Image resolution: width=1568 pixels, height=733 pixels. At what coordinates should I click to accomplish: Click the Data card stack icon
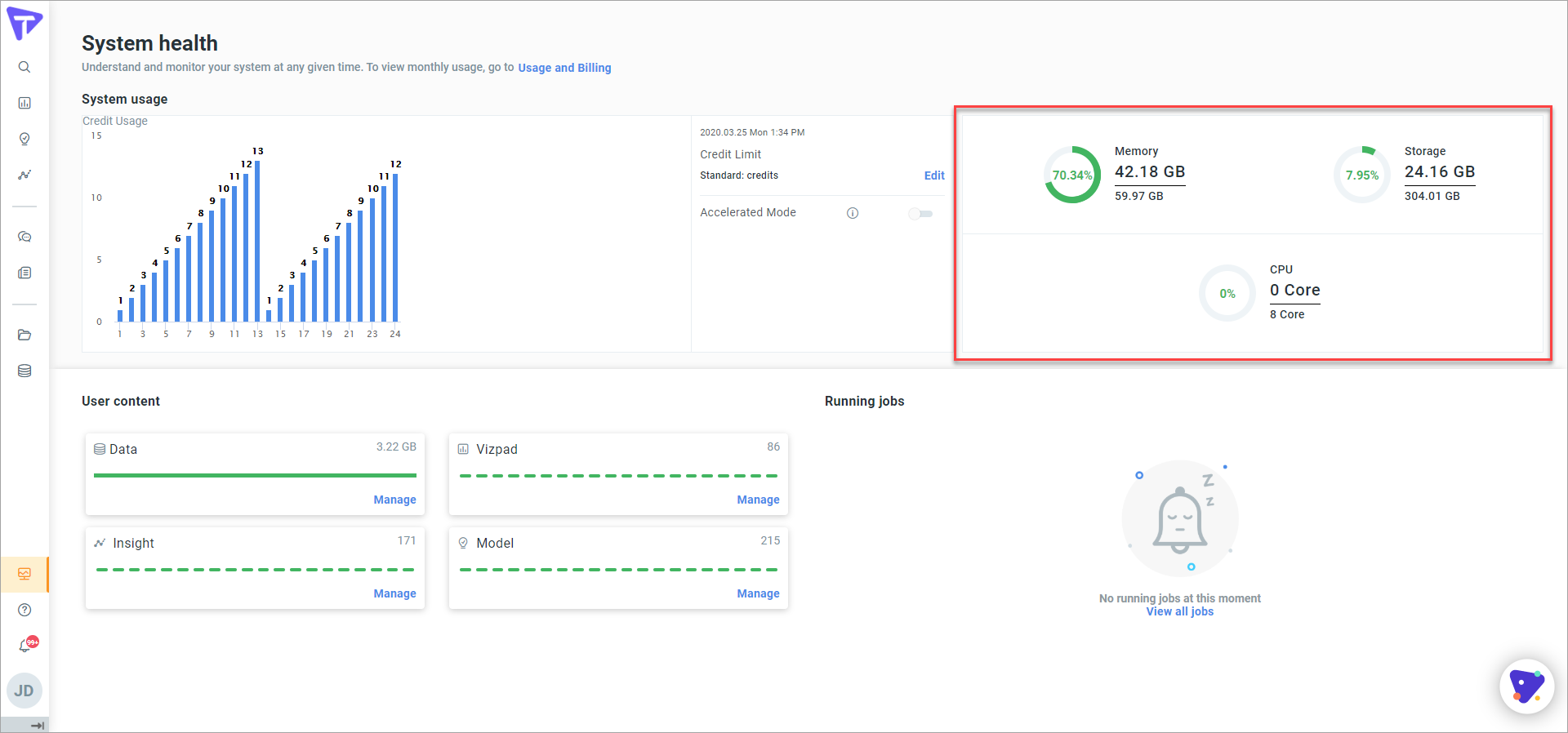(100, 449)
